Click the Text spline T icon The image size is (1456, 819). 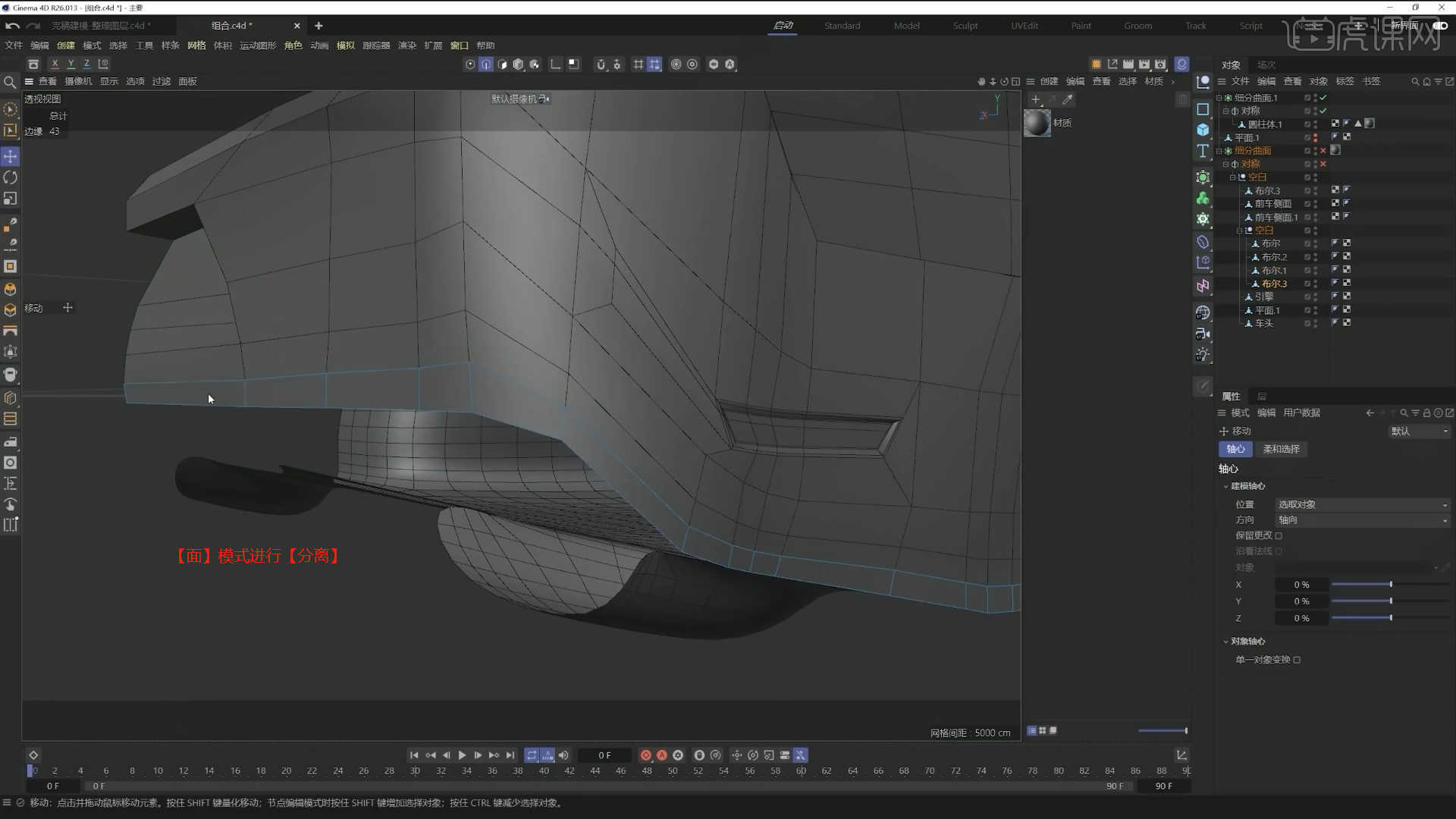pyautogui.click(x=1203, y=151)
